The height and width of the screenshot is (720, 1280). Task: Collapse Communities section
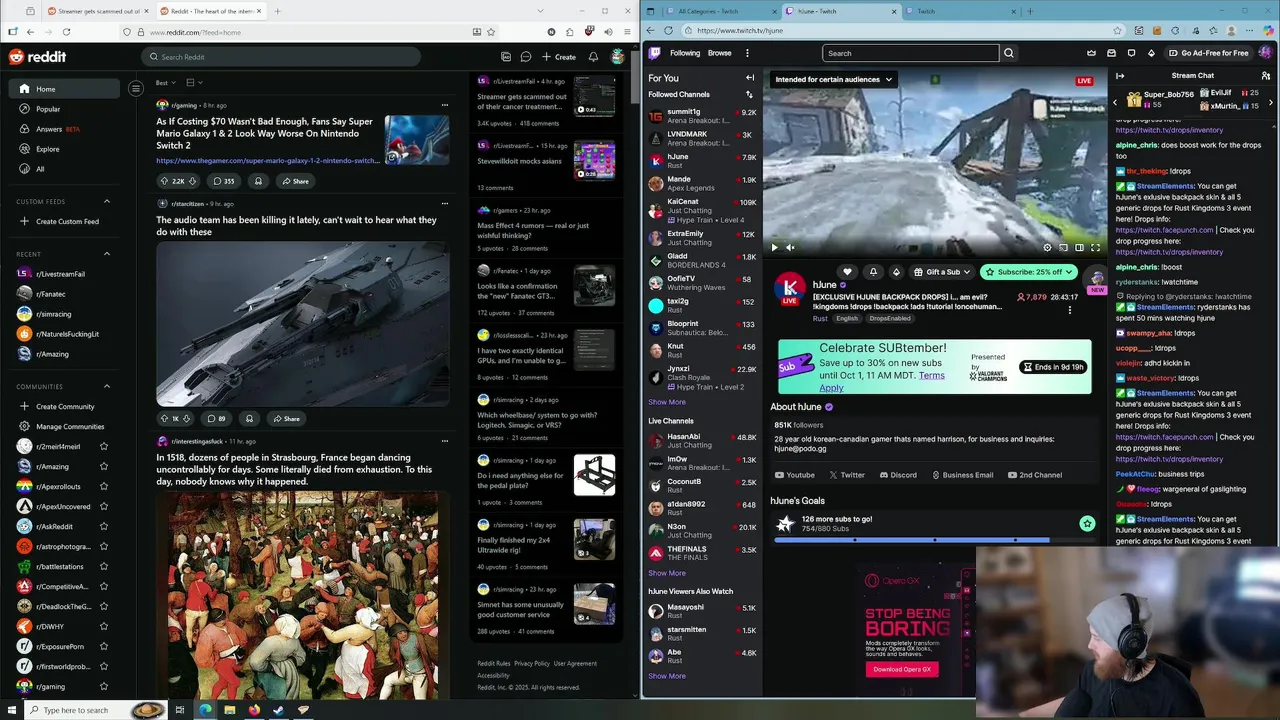tap(107, 386)
